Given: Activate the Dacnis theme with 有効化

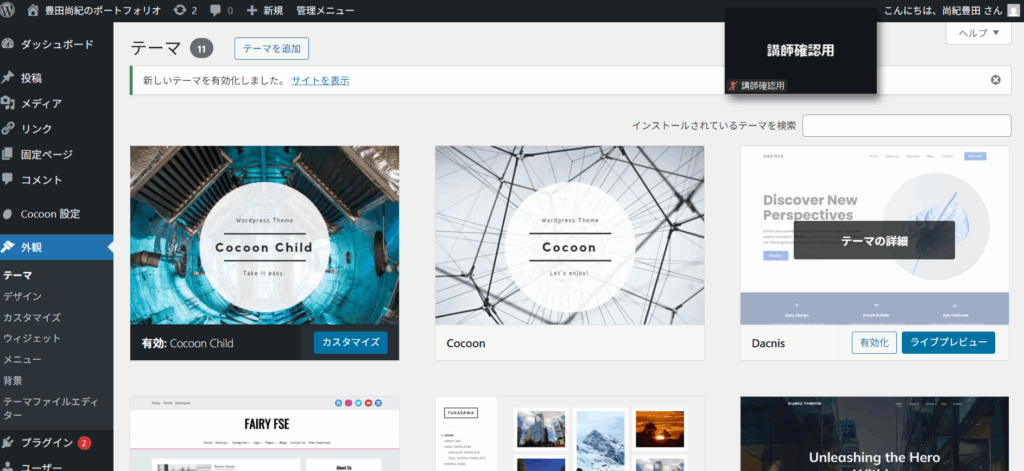Looking at the screenshot, I should click(x=874, y=343).
